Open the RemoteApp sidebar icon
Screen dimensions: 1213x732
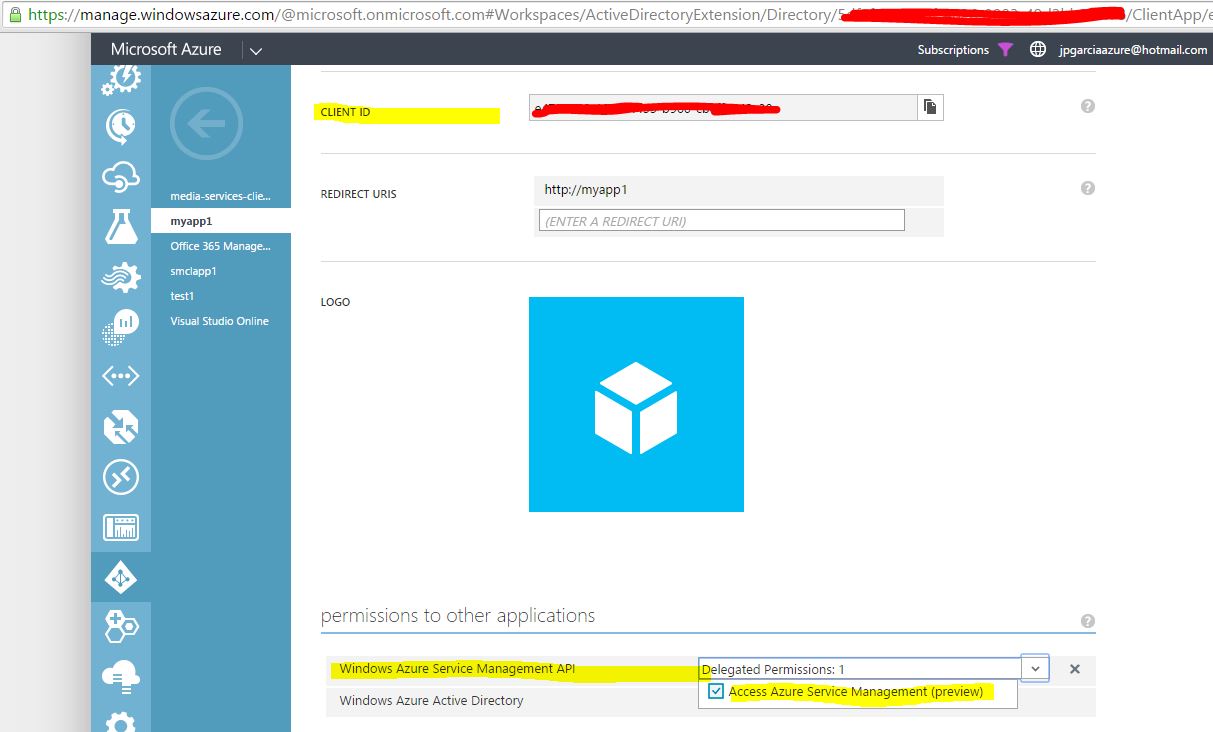point(121,477)
